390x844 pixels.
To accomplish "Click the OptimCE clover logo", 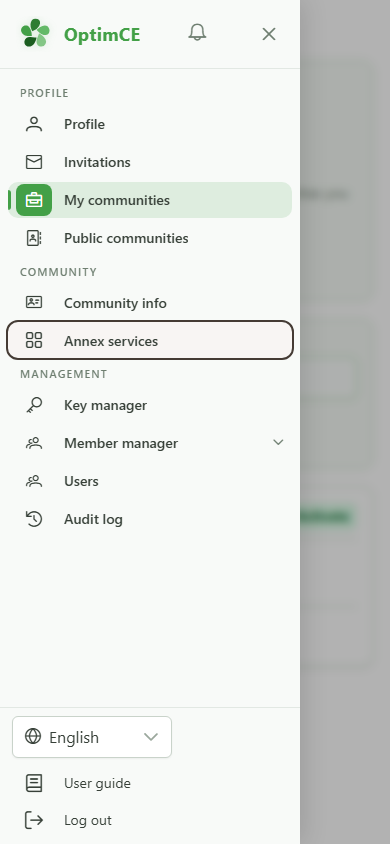I will 35,33.
